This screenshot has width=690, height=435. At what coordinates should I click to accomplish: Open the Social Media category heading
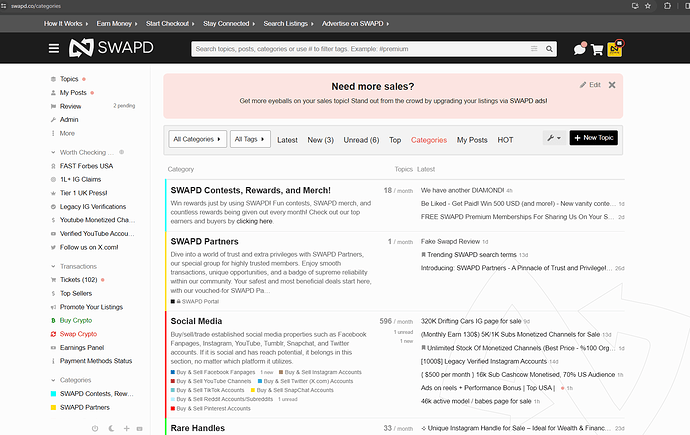click(196, 321)
